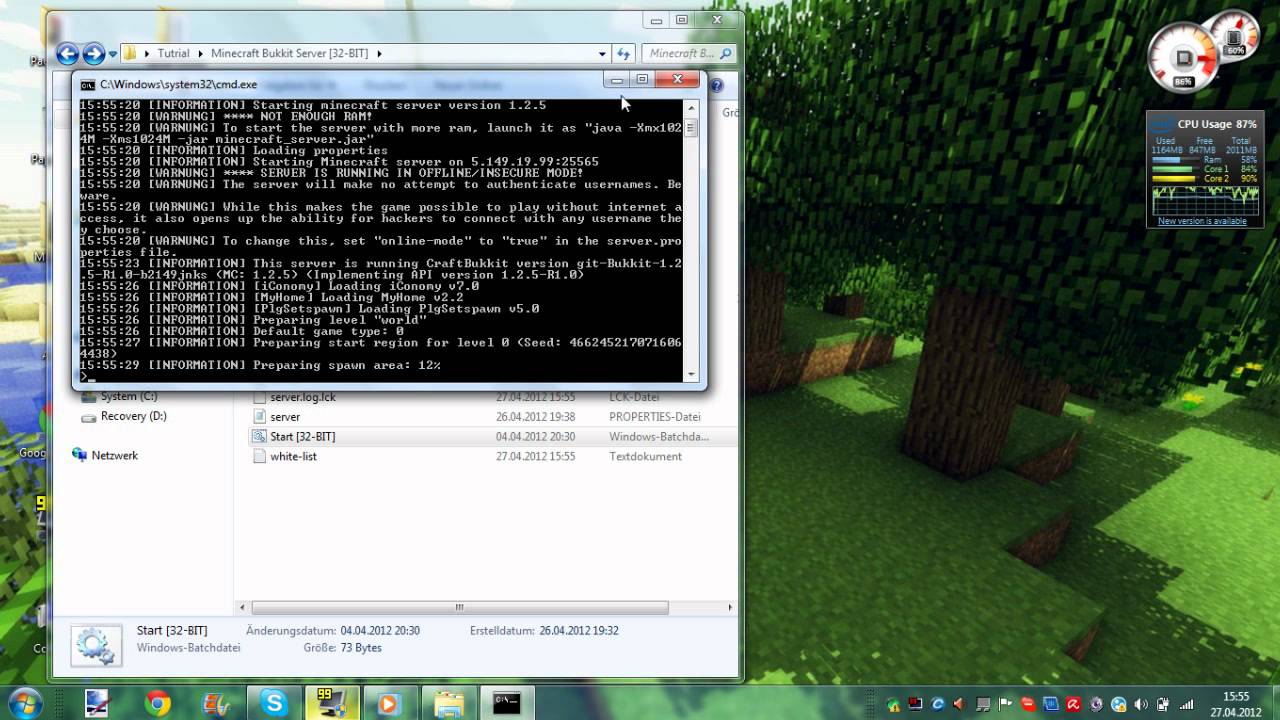
Task: Open the recent locations dropdown beside Forward
Action: [112, 54]
